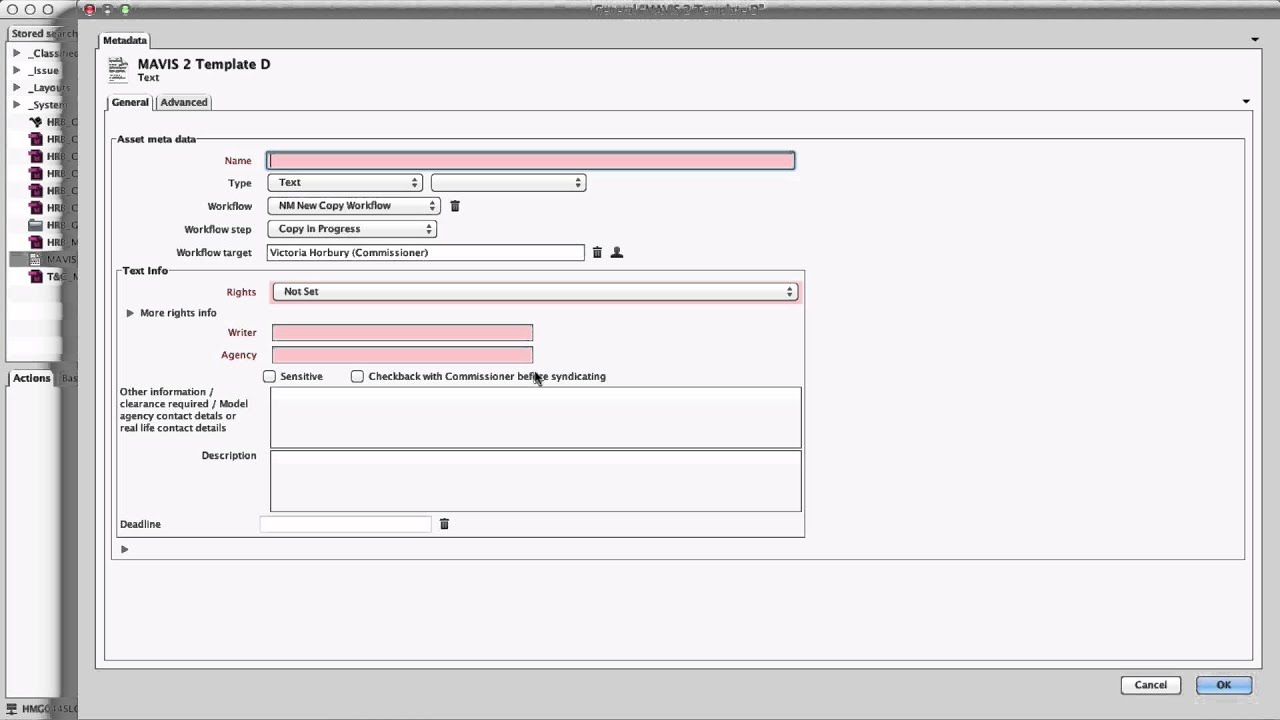This screenshot has width=1280, height=720.
Task: Expand the _Layouts tree node
Action: (x=17, y=87)
